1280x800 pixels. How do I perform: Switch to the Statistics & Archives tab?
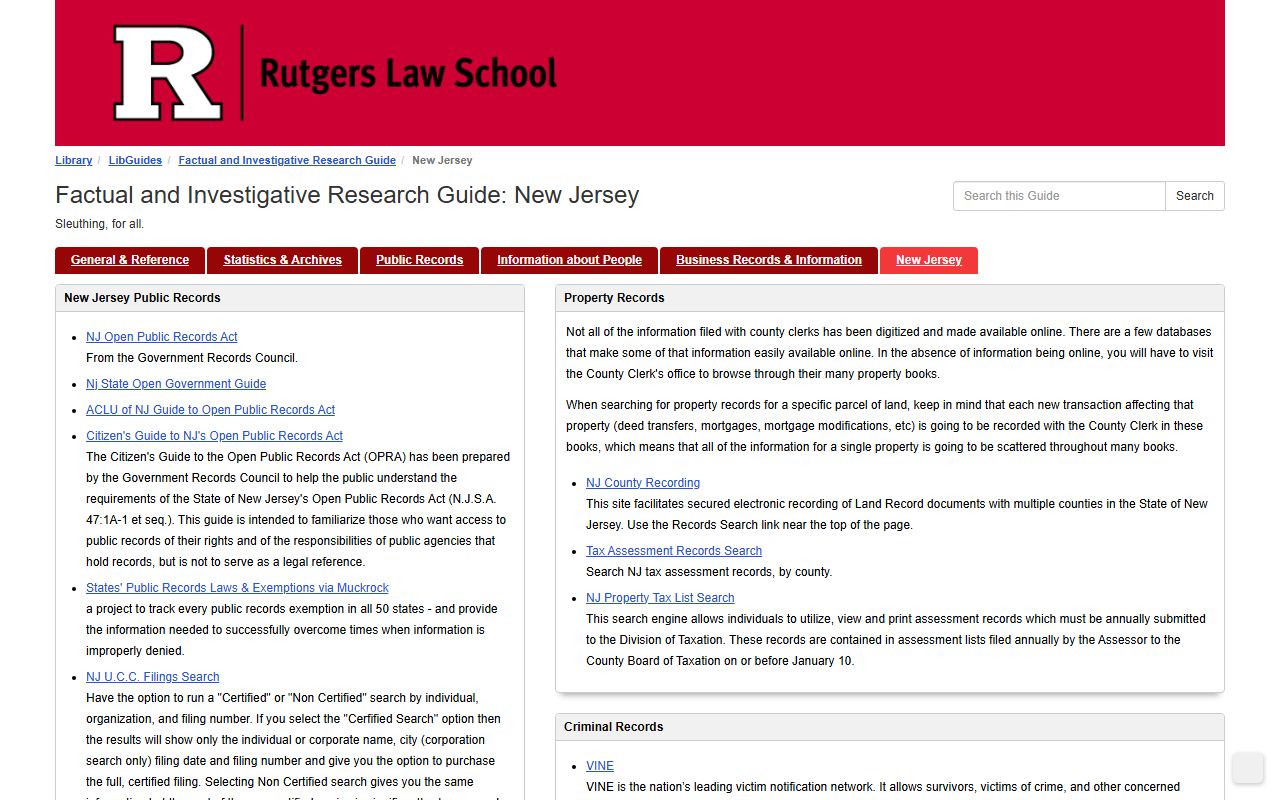[x=282, y=260]
